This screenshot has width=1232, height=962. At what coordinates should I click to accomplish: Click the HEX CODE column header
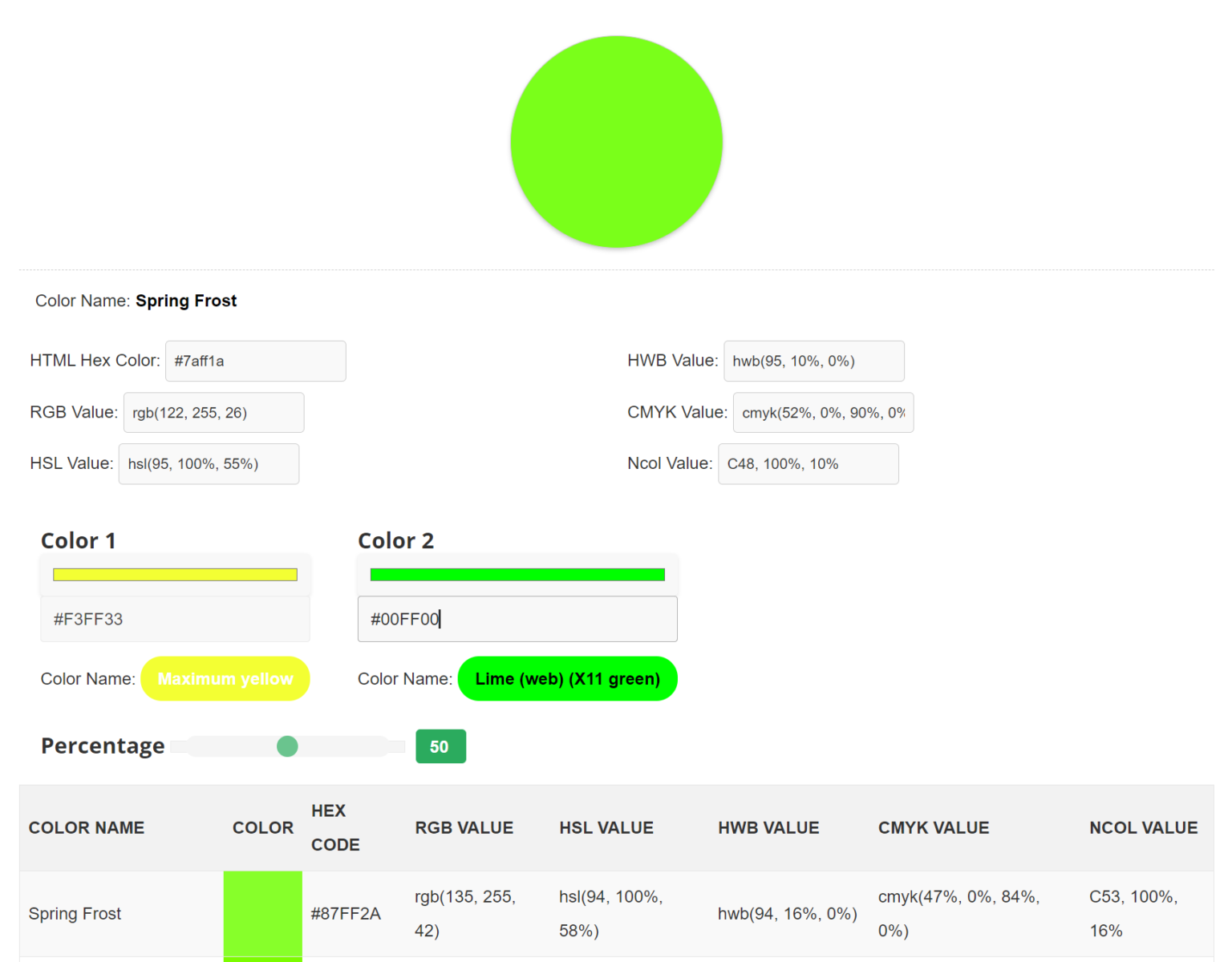[335, 827]
